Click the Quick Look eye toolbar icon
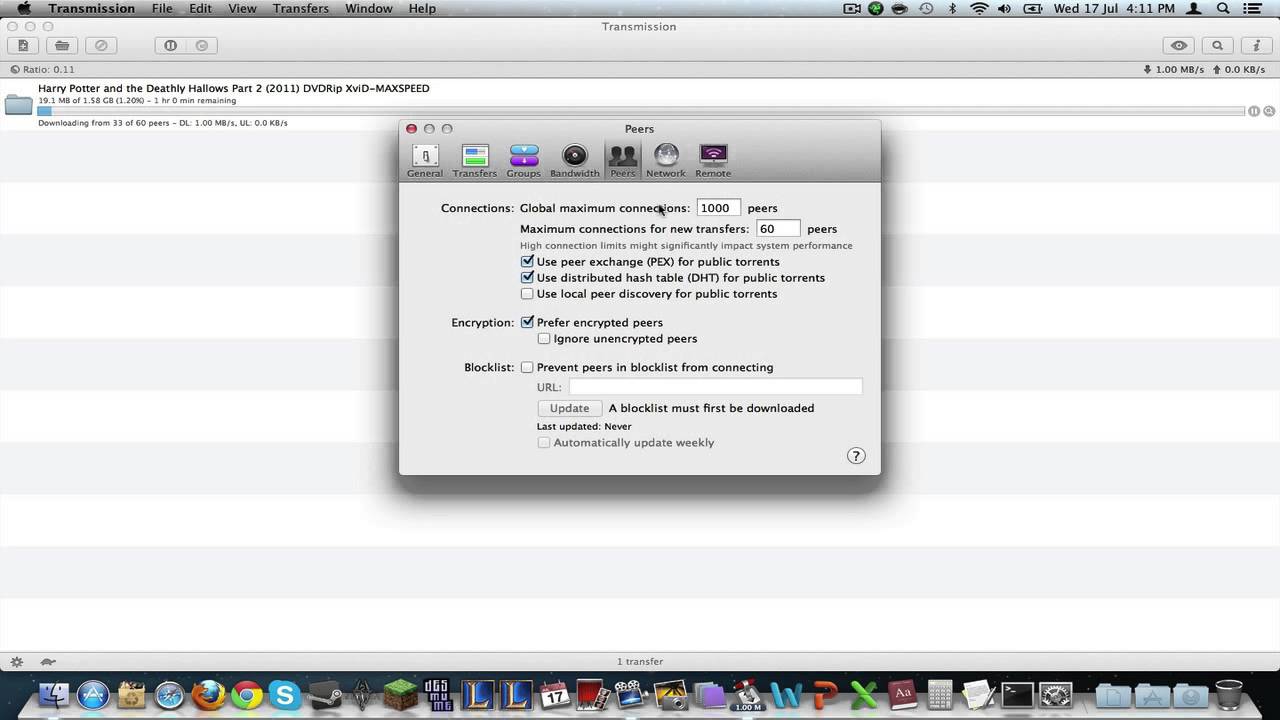The image size is (1280, 720). pyautogui.click(x=1179, y=45)
